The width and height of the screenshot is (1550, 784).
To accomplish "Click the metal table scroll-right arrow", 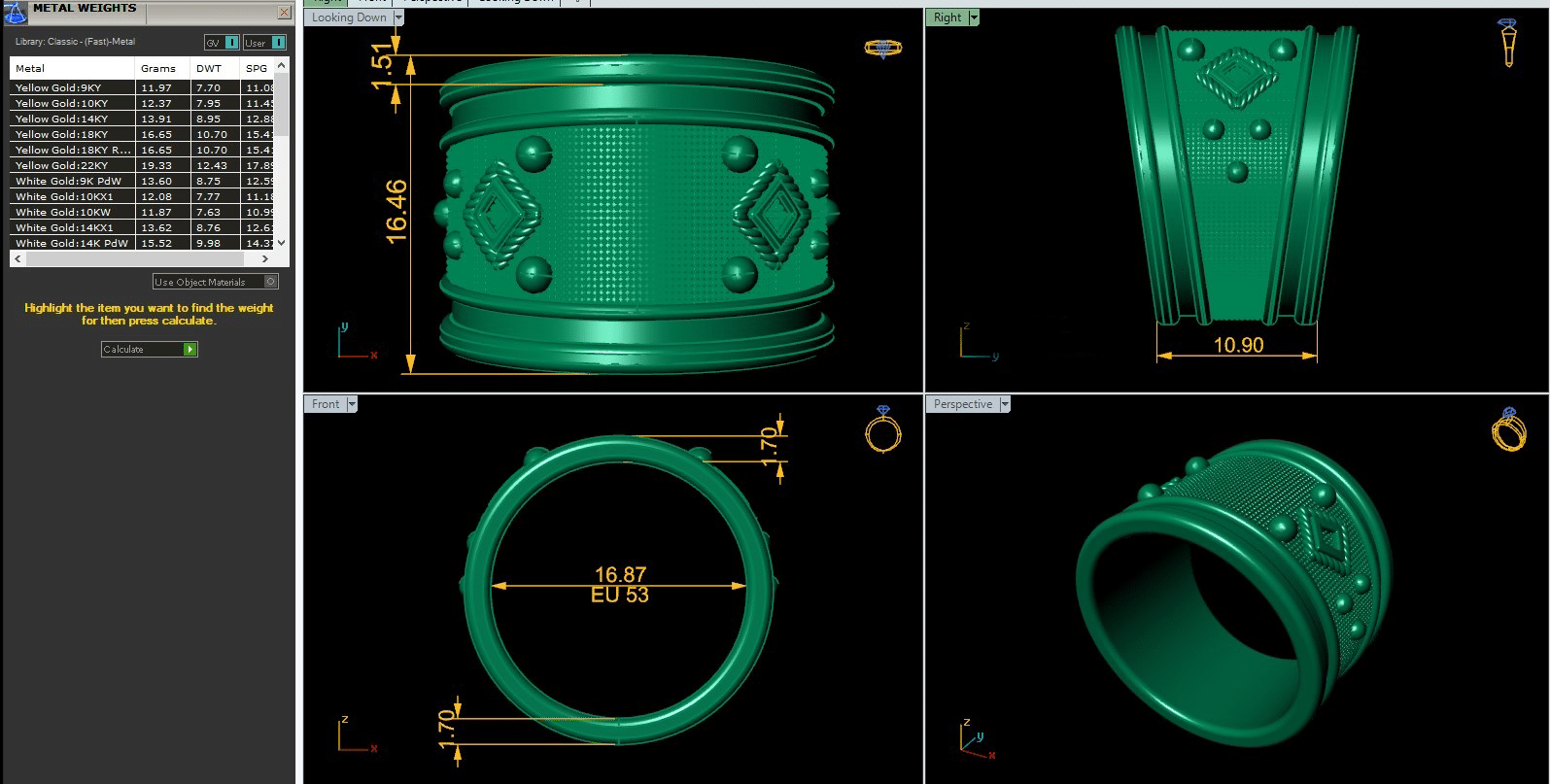I will tap(265, 259).
